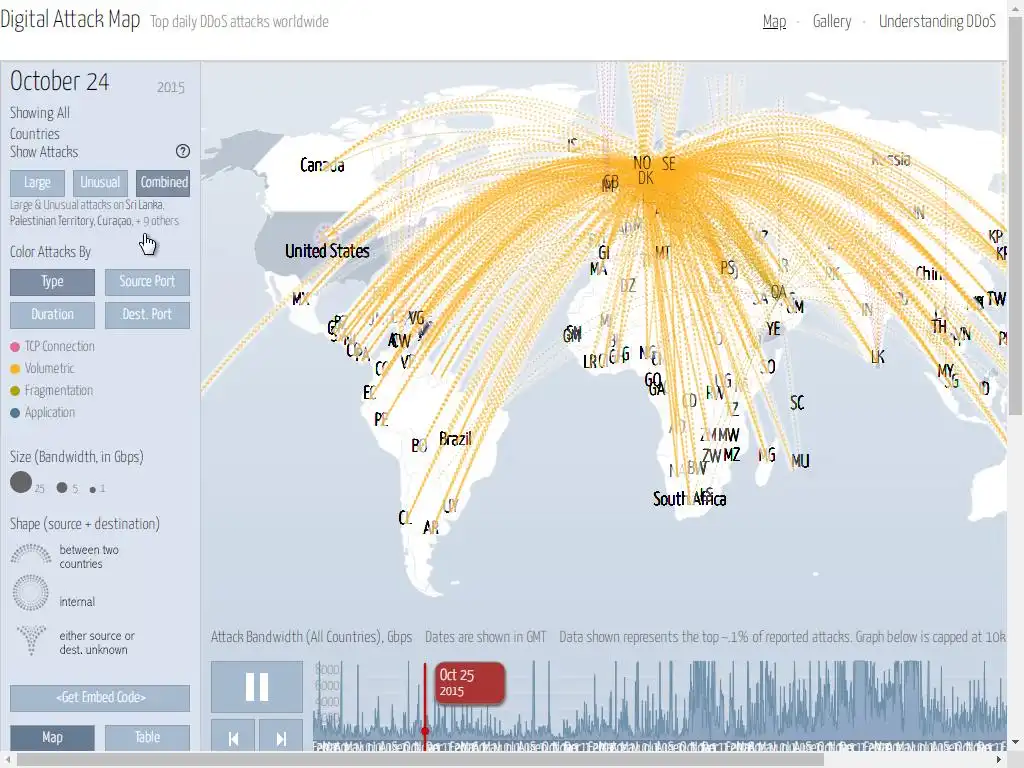The image size is (1024, 768).
Task: Click the Showing All Countries text
Action: (x=39, y=123)
